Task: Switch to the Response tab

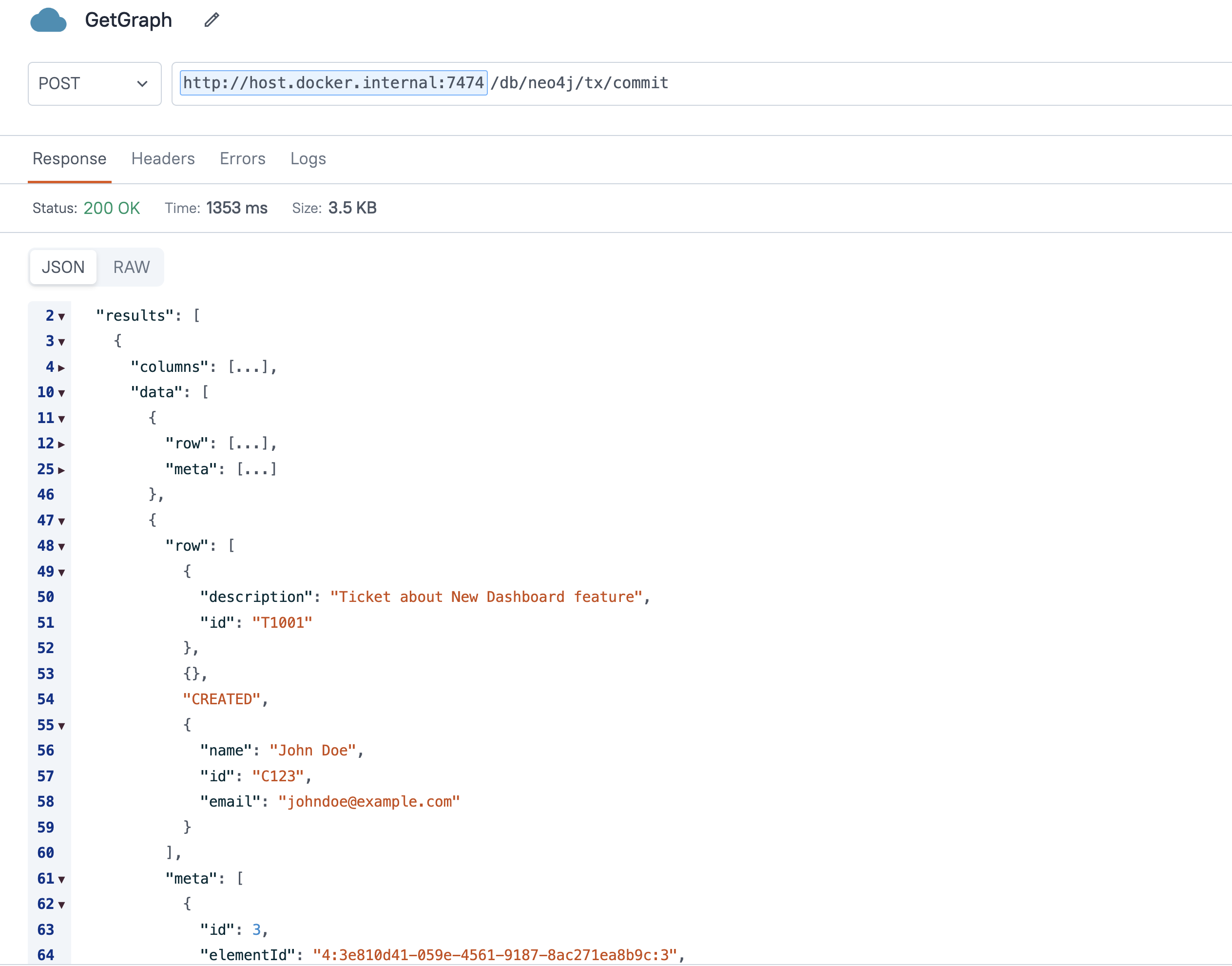Action: pos(69,159)
